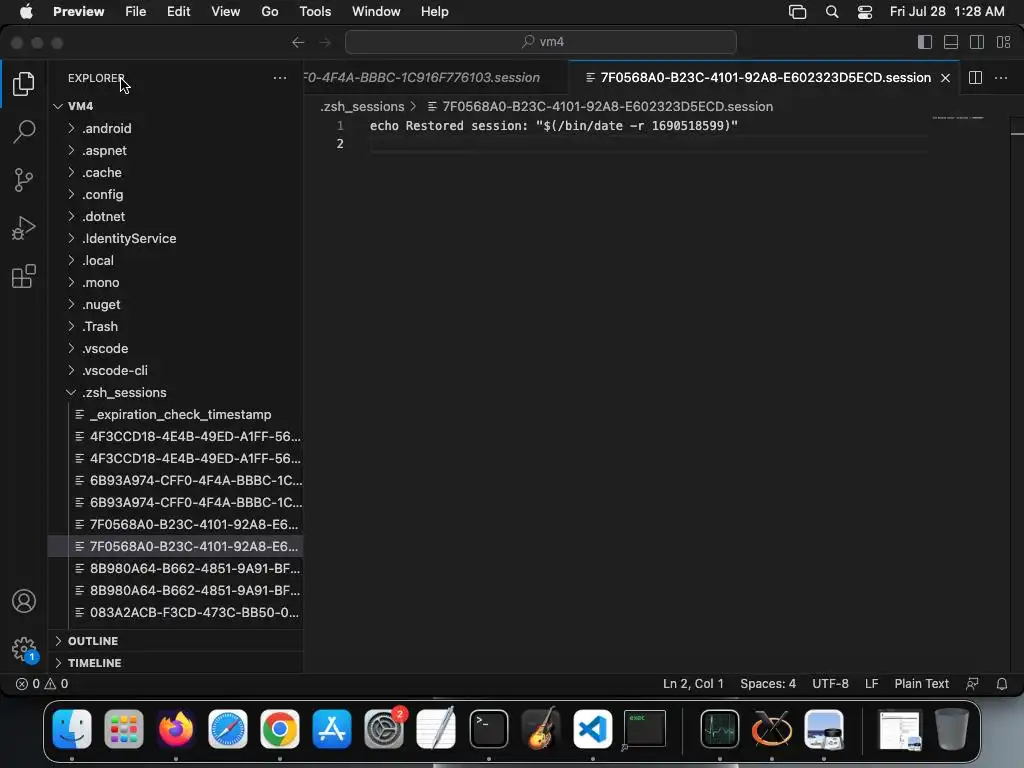
Task: Close the 7F0568A0 session tab
Action: click(x=945, y=78)
